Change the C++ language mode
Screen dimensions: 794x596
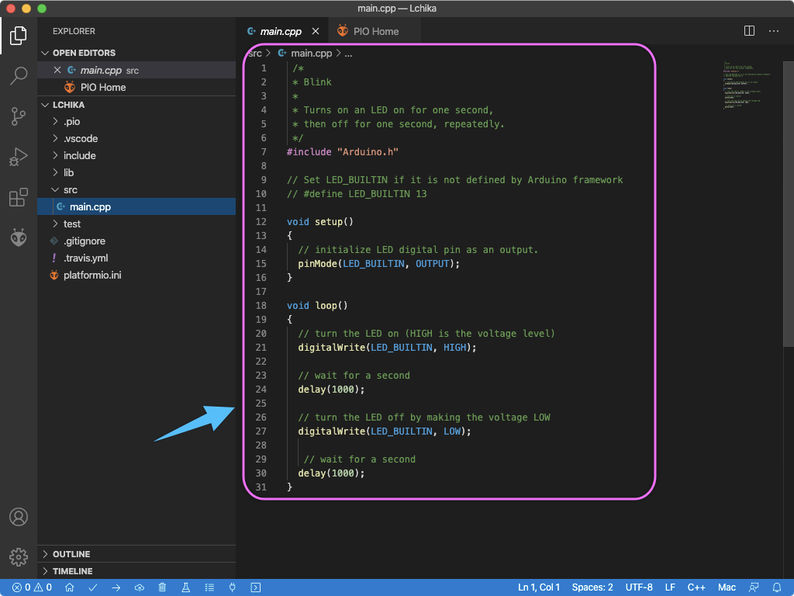point(696,587)
